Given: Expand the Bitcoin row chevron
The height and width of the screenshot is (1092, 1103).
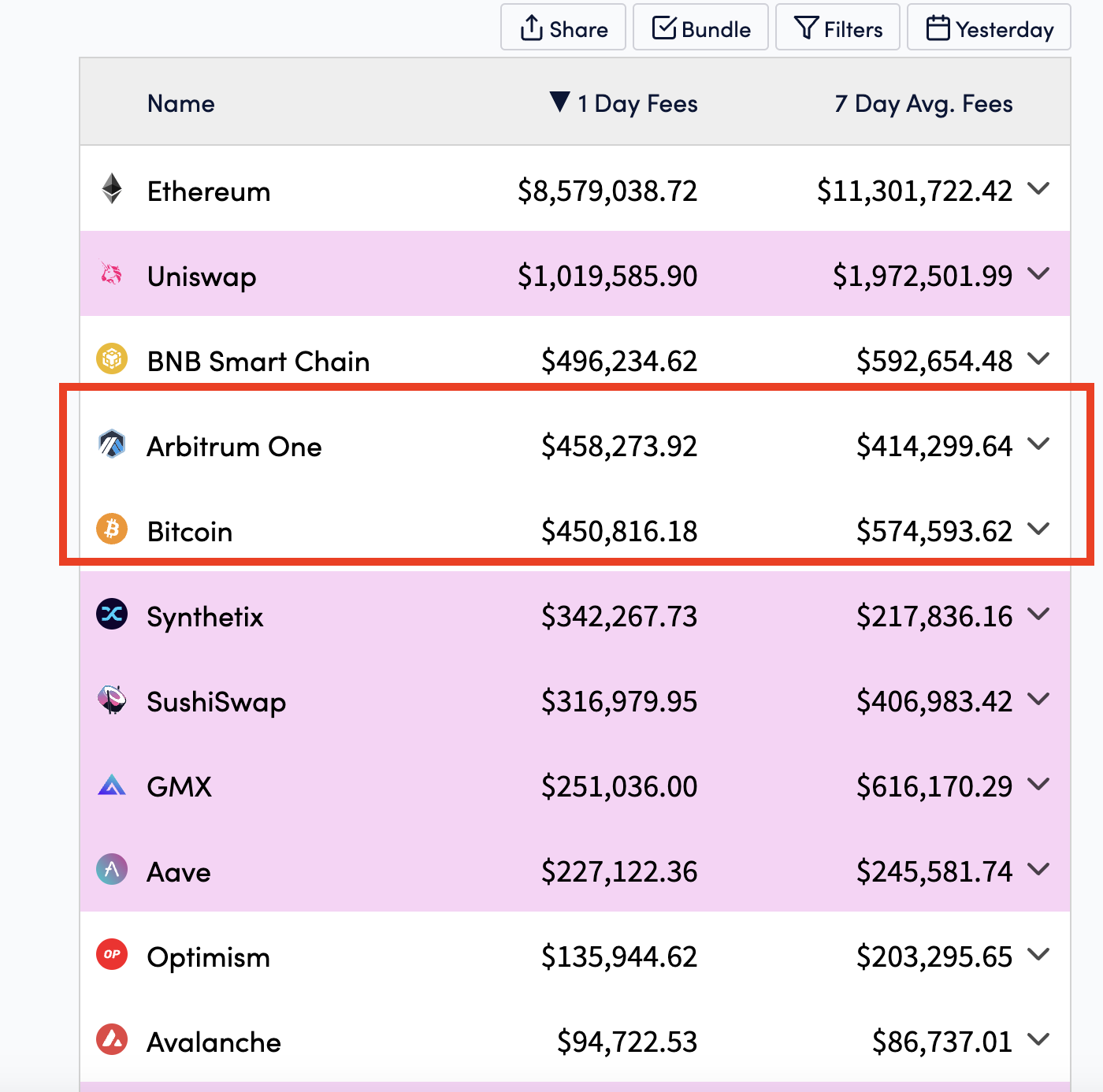Looking at the screenshot, I should (x=1039, y=529).
